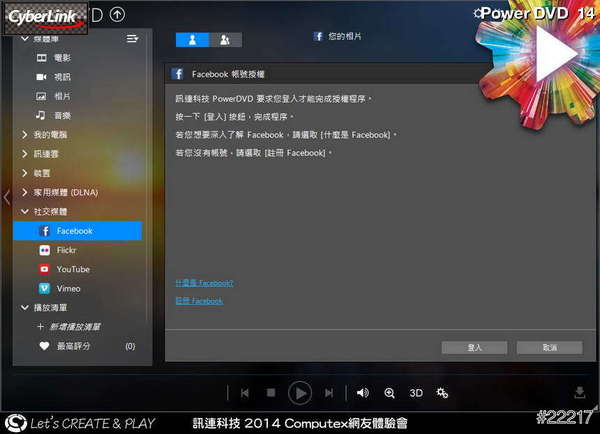Open the sidebar list options menu icon
This screenshot has width=600, height=434.
(x=132, y=38)
